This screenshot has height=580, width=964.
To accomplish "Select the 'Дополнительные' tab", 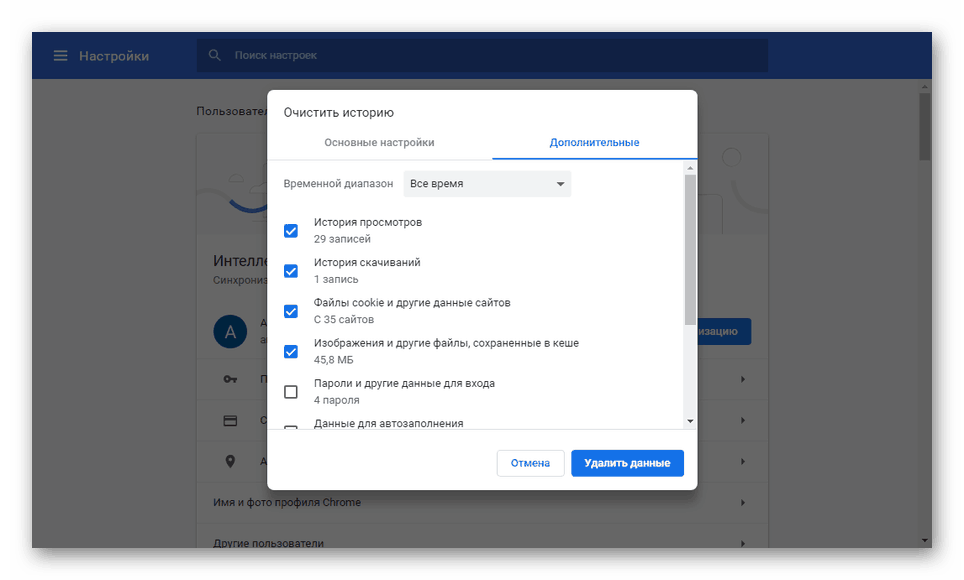I will [594, 143].
